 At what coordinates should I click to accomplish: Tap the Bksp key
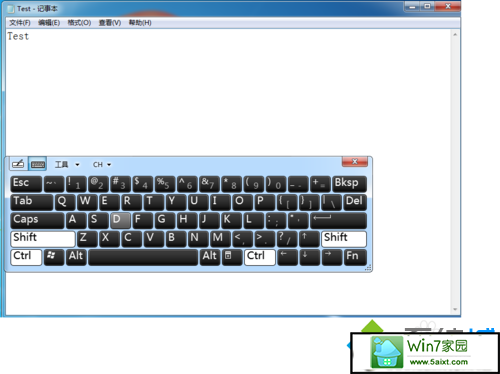[349, 184]
